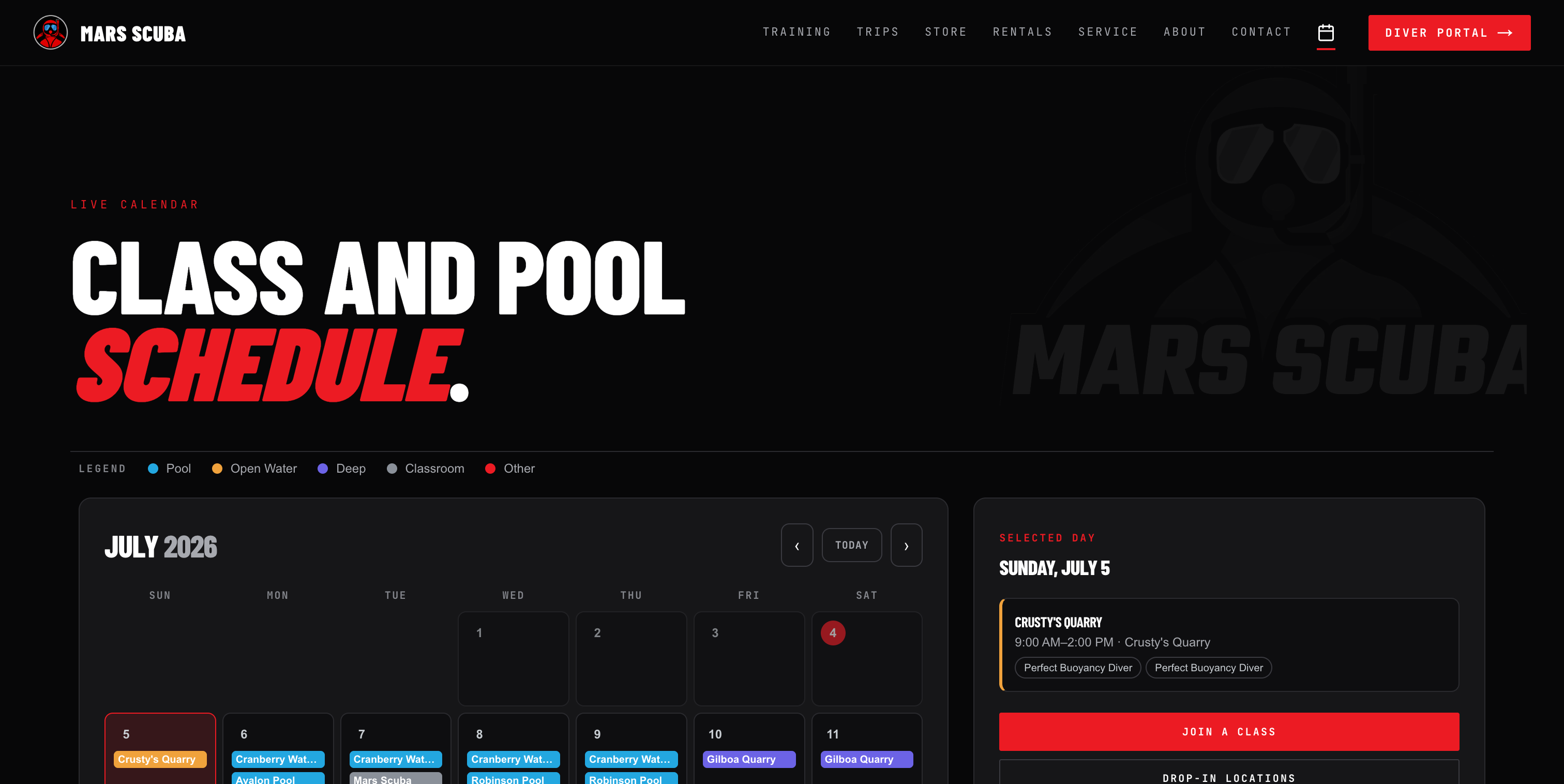Open Crusty's Quarry event on July 5
1564x784 pixels.
pos(160,759)
